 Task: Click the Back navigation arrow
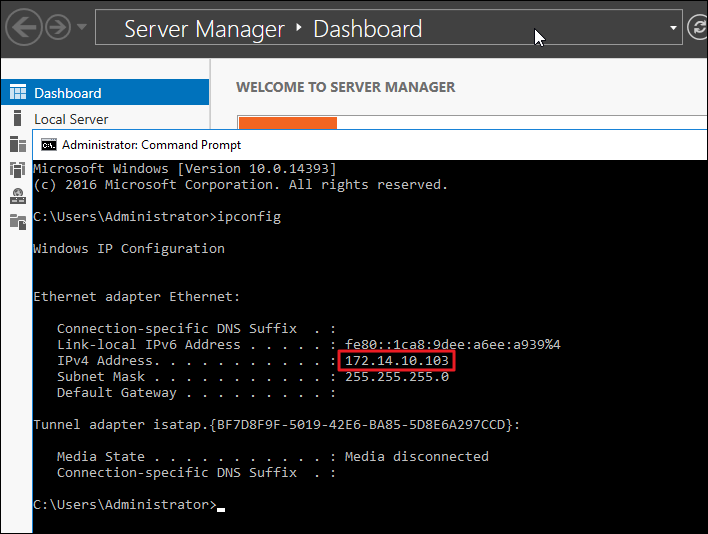[x=23, y=28]
